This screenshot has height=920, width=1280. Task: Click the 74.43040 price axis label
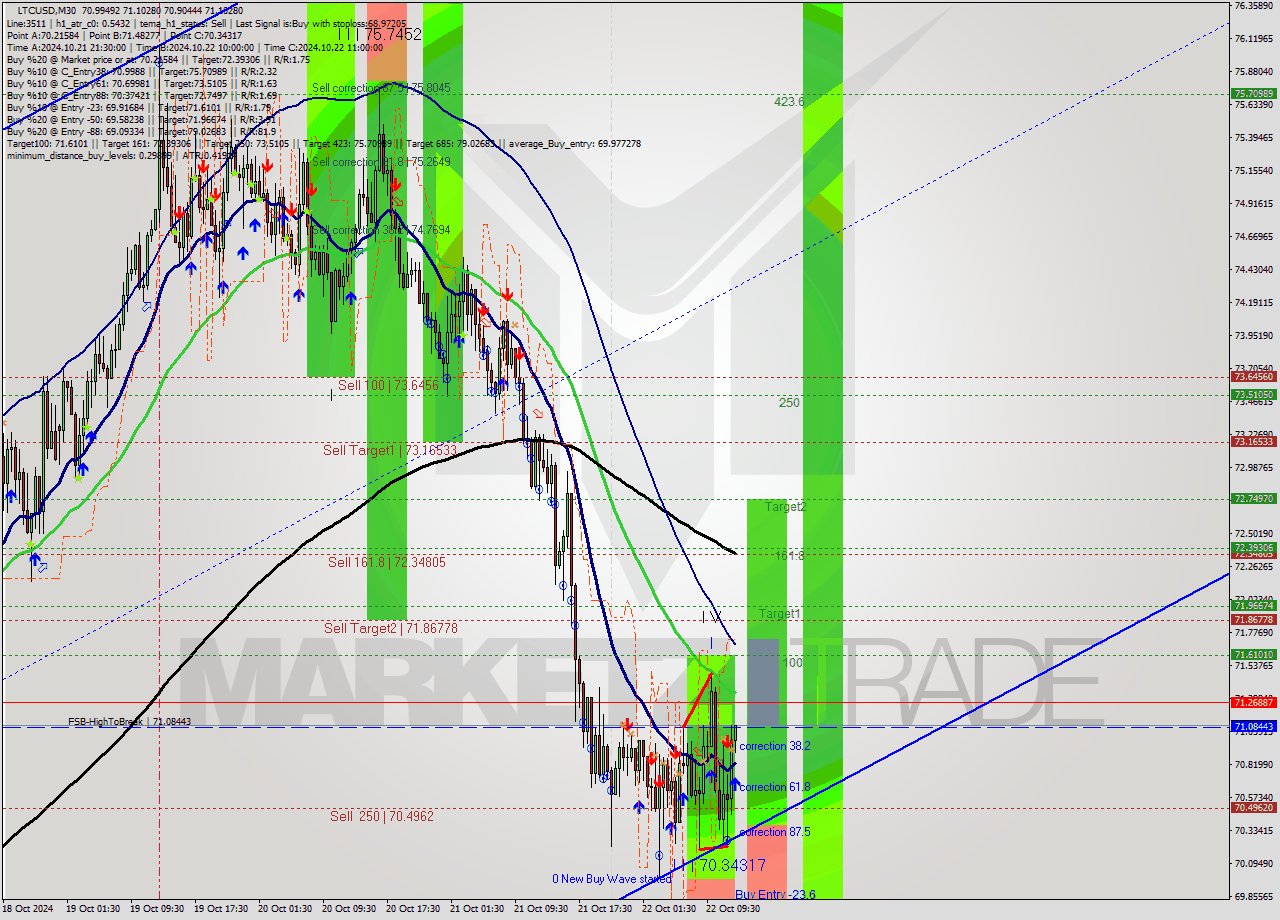[1254, 270]
